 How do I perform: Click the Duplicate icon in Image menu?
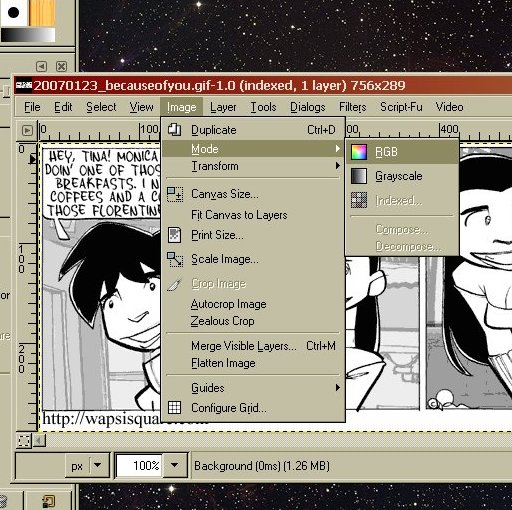(174, 130)
